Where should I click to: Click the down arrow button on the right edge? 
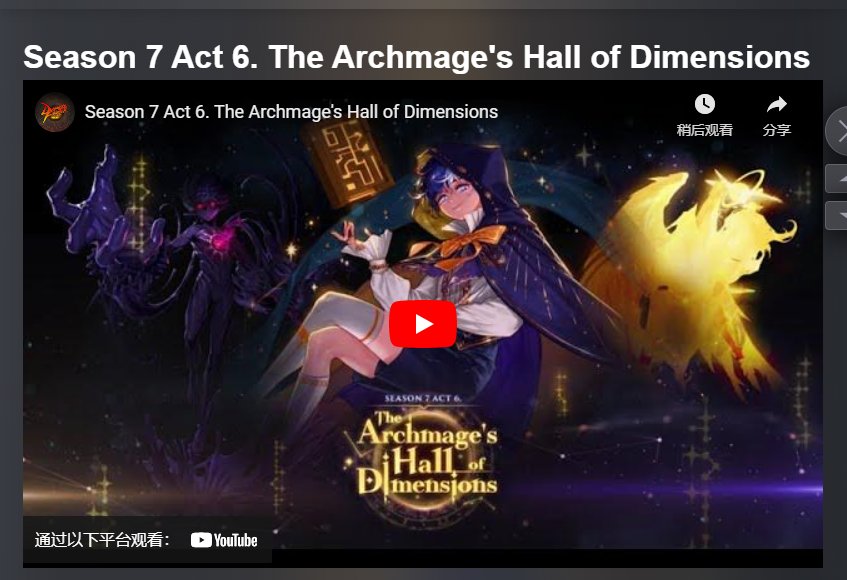[x=838, y=215]
